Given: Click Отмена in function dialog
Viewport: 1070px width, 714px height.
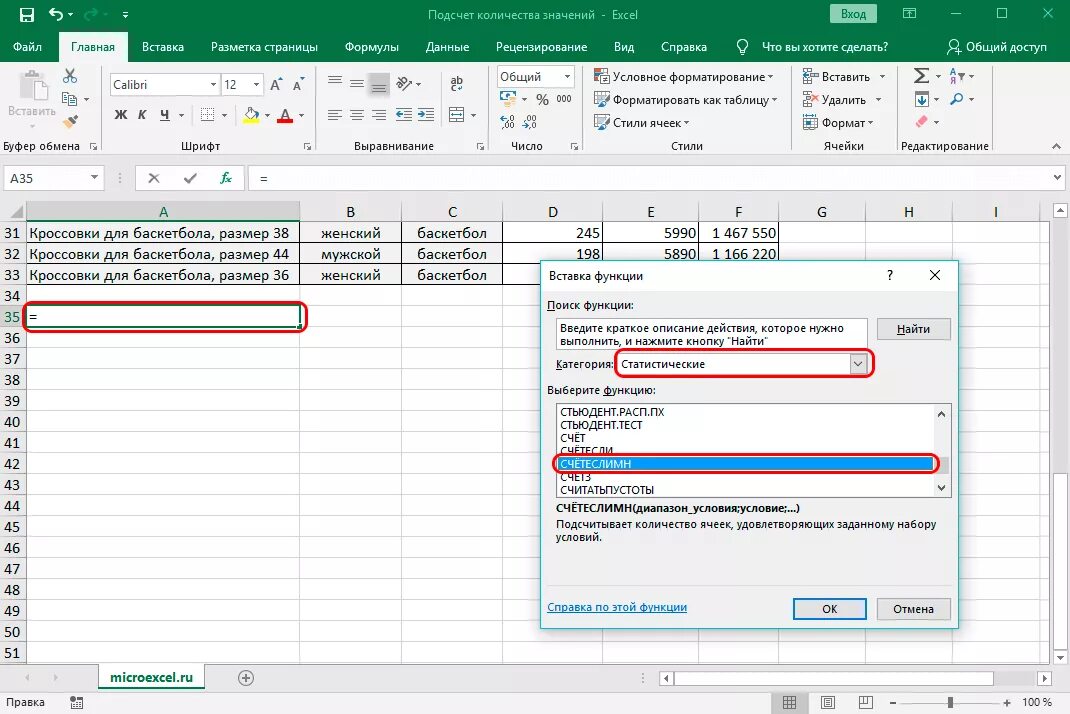Looking at the screenshot, I should point(913,609).
